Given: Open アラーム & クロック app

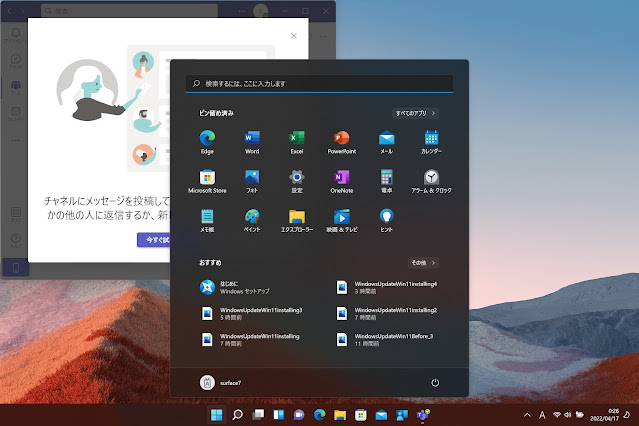Looking at the screenshot, I should coord(431,181).
